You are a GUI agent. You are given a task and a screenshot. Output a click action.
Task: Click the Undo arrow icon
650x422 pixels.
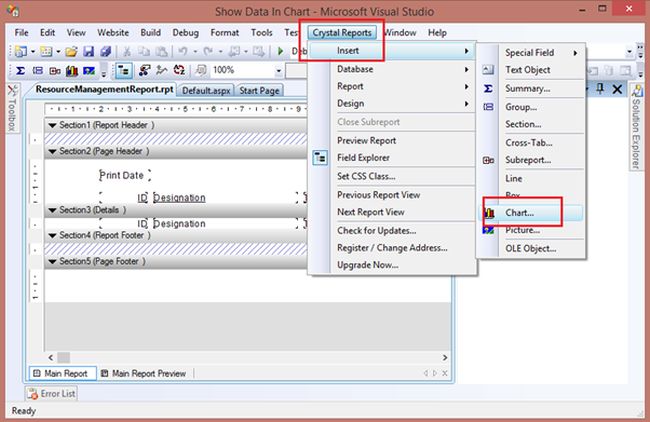click(x=183, y=51)
